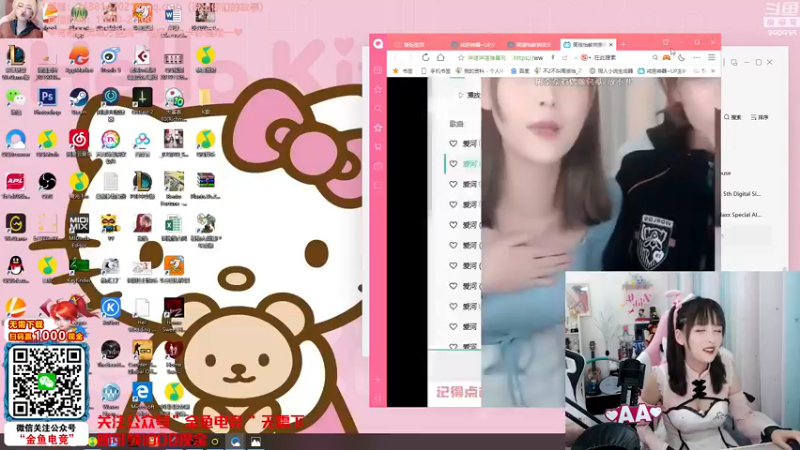Go back with the browser back arrow
Viewport: 800px width, 450px height.
(x=397, y=57)
